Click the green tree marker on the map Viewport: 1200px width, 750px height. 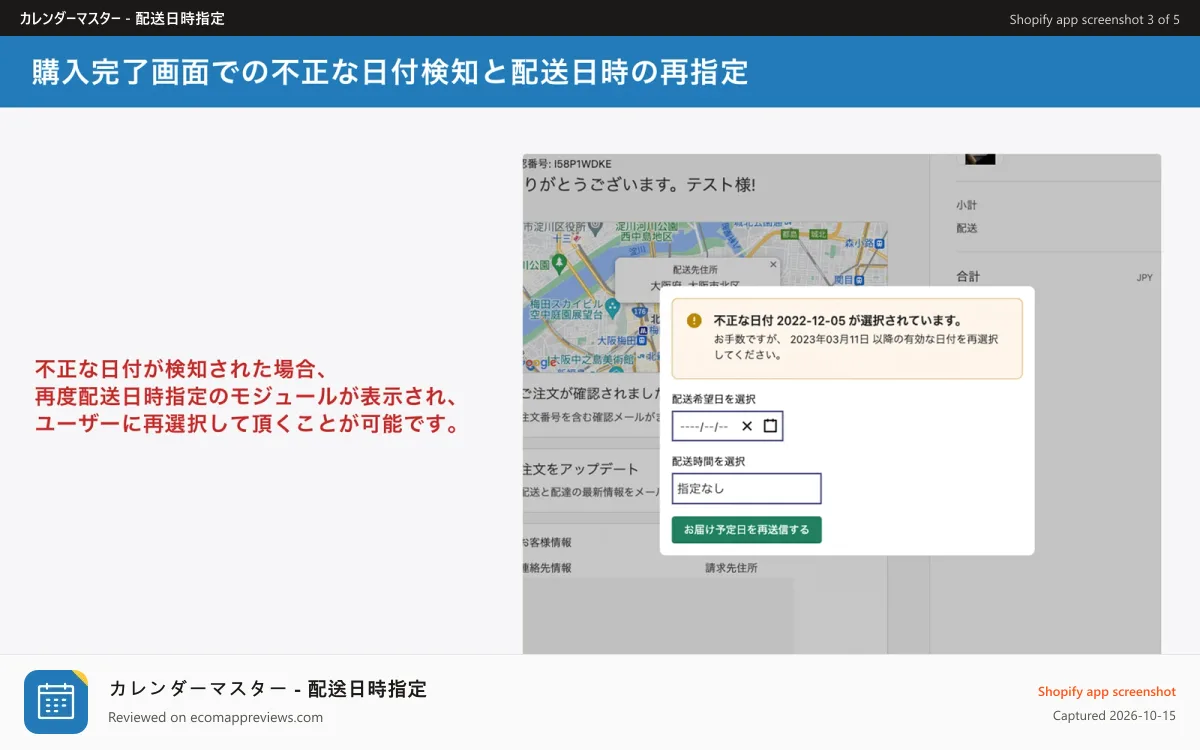560,262
